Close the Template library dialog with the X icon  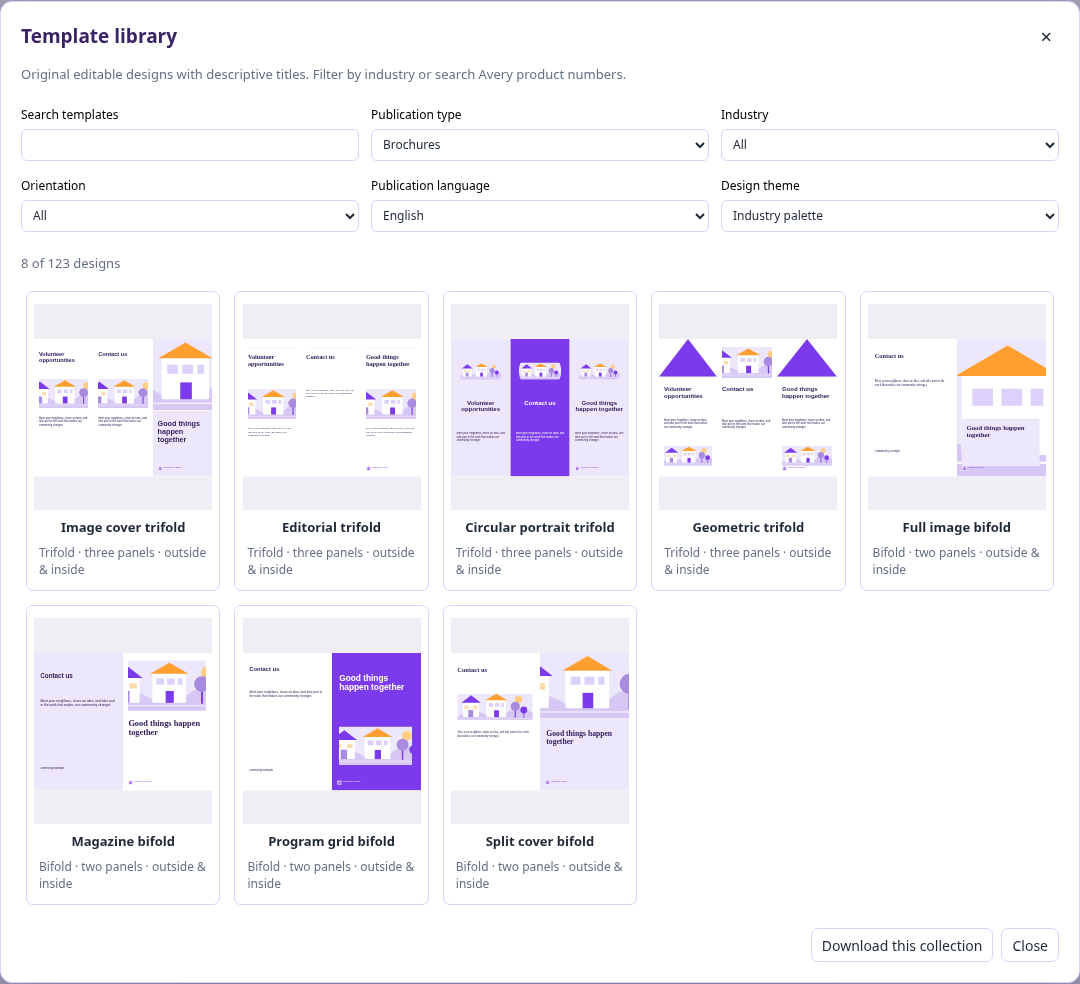pos(1046,37)
